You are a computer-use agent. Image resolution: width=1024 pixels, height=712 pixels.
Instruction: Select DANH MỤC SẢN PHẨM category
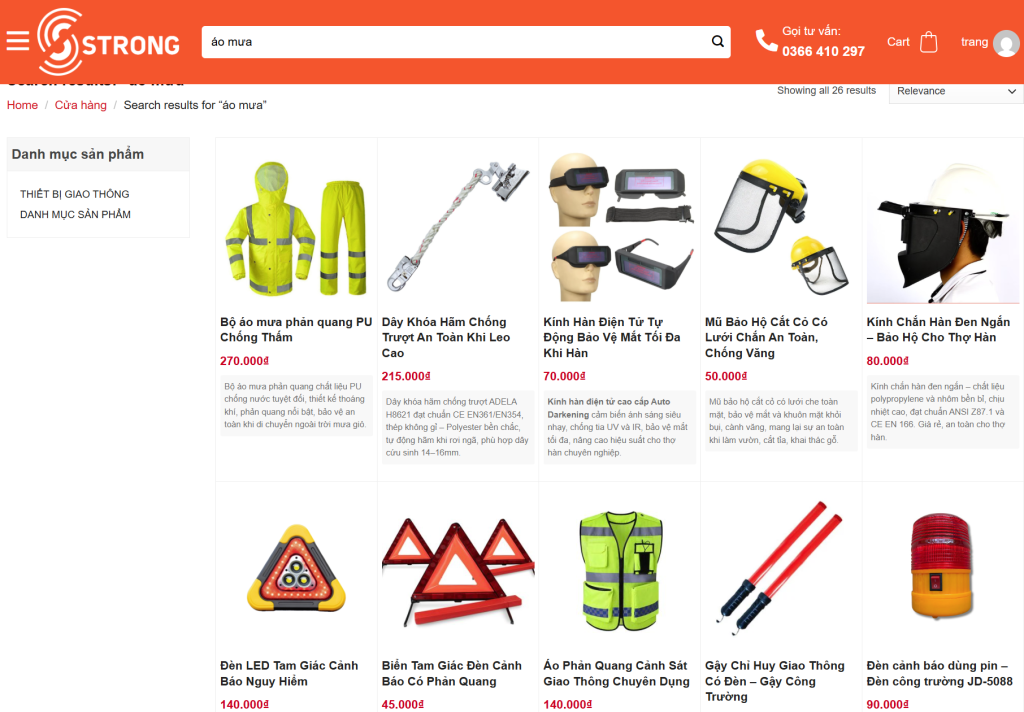tap(75, 214)
